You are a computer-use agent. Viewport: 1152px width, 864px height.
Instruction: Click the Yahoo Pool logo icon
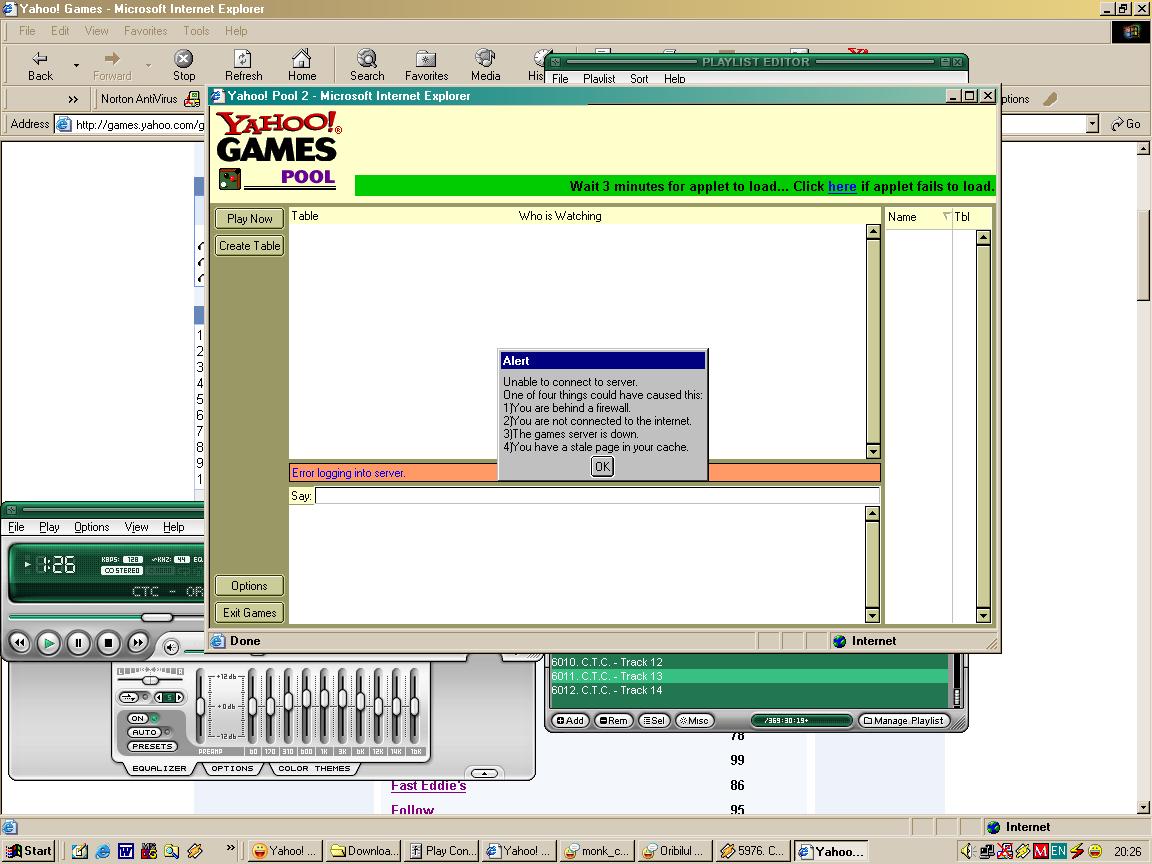[x=230, y=179]
